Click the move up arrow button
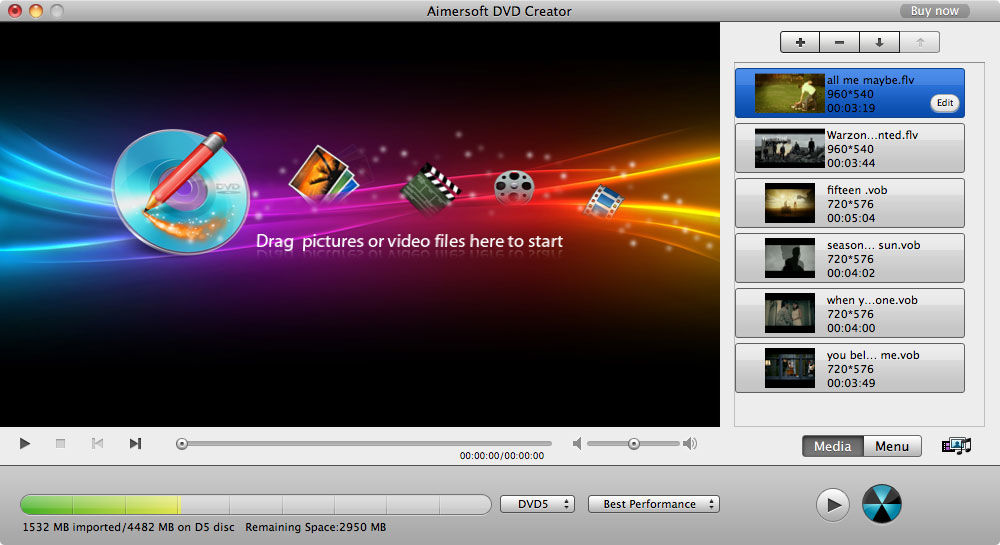Image resolution: width=1000 pixels, height=545 pixels. tap(920, 43)
